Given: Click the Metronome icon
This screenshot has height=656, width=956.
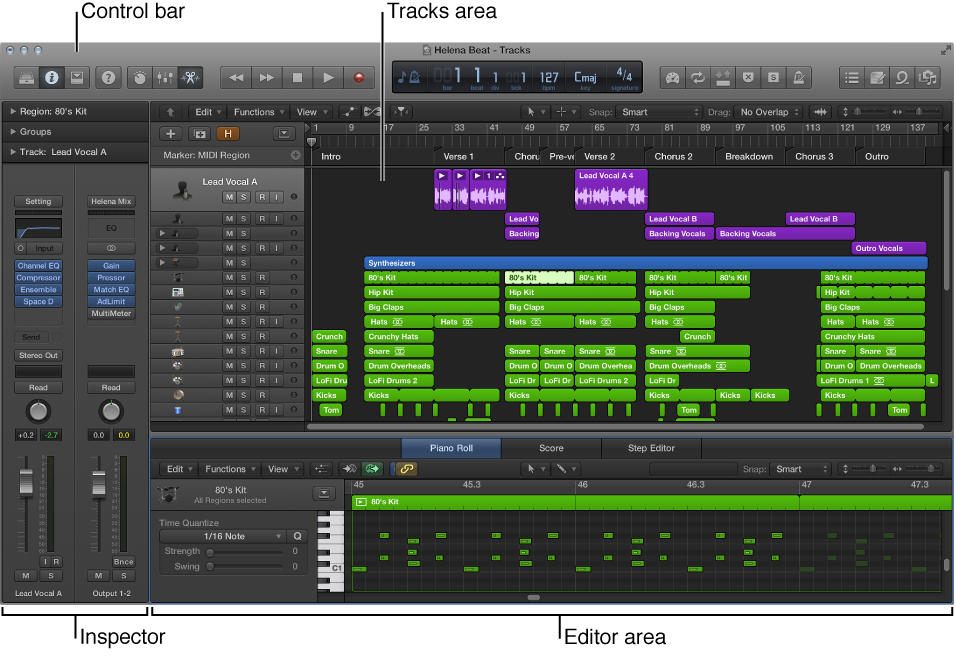Looking at the screenshot, I should pyautogui.click(x=797, y=77).
